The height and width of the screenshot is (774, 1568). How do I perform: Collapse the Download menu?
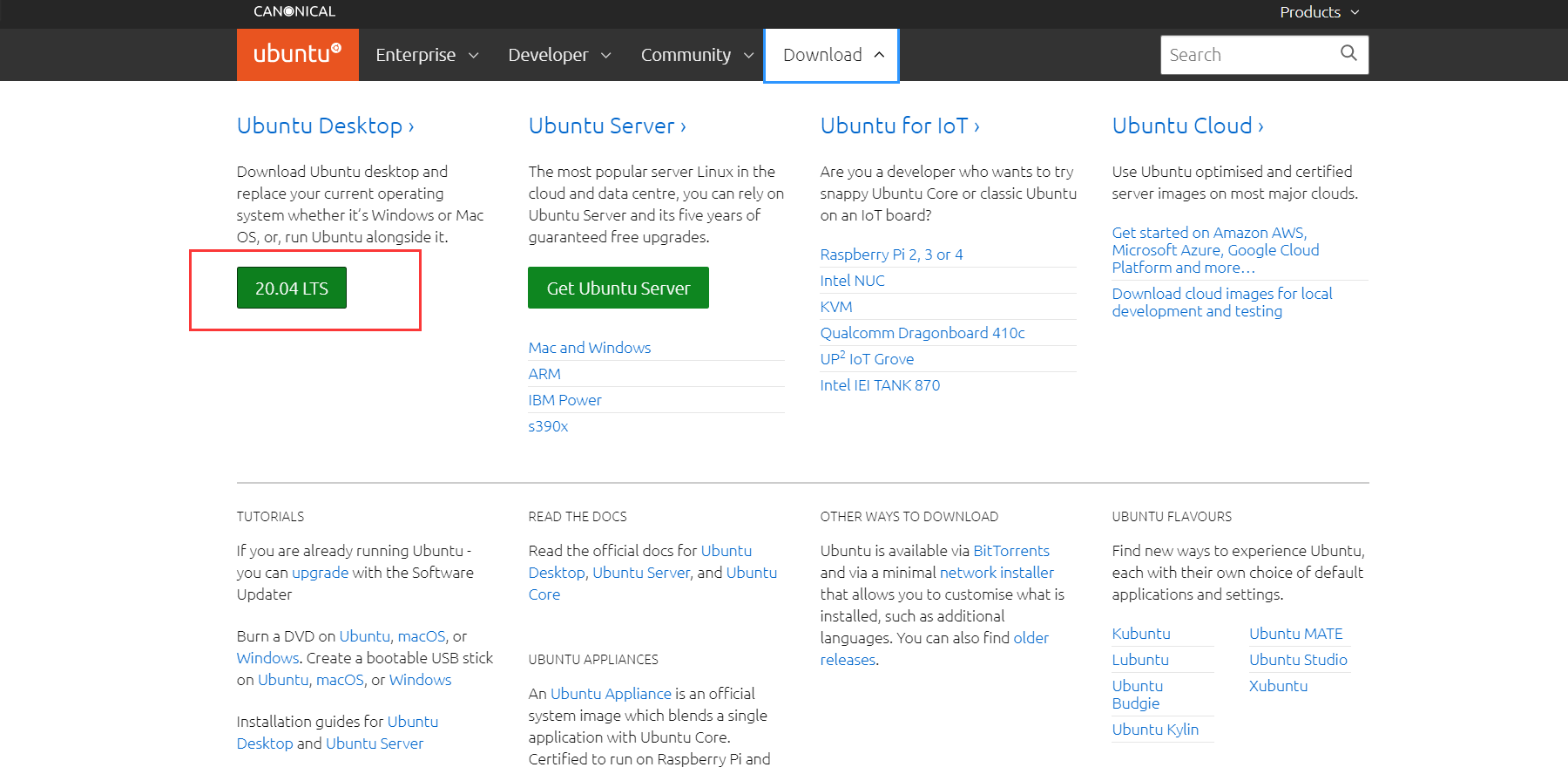[832, 55]
